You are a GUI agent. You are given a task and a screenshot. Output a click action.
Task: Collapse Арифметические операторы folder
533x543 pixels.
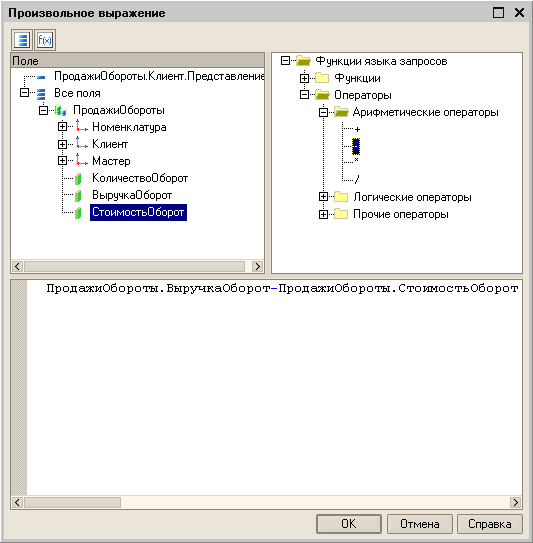(x=323, y=112)
